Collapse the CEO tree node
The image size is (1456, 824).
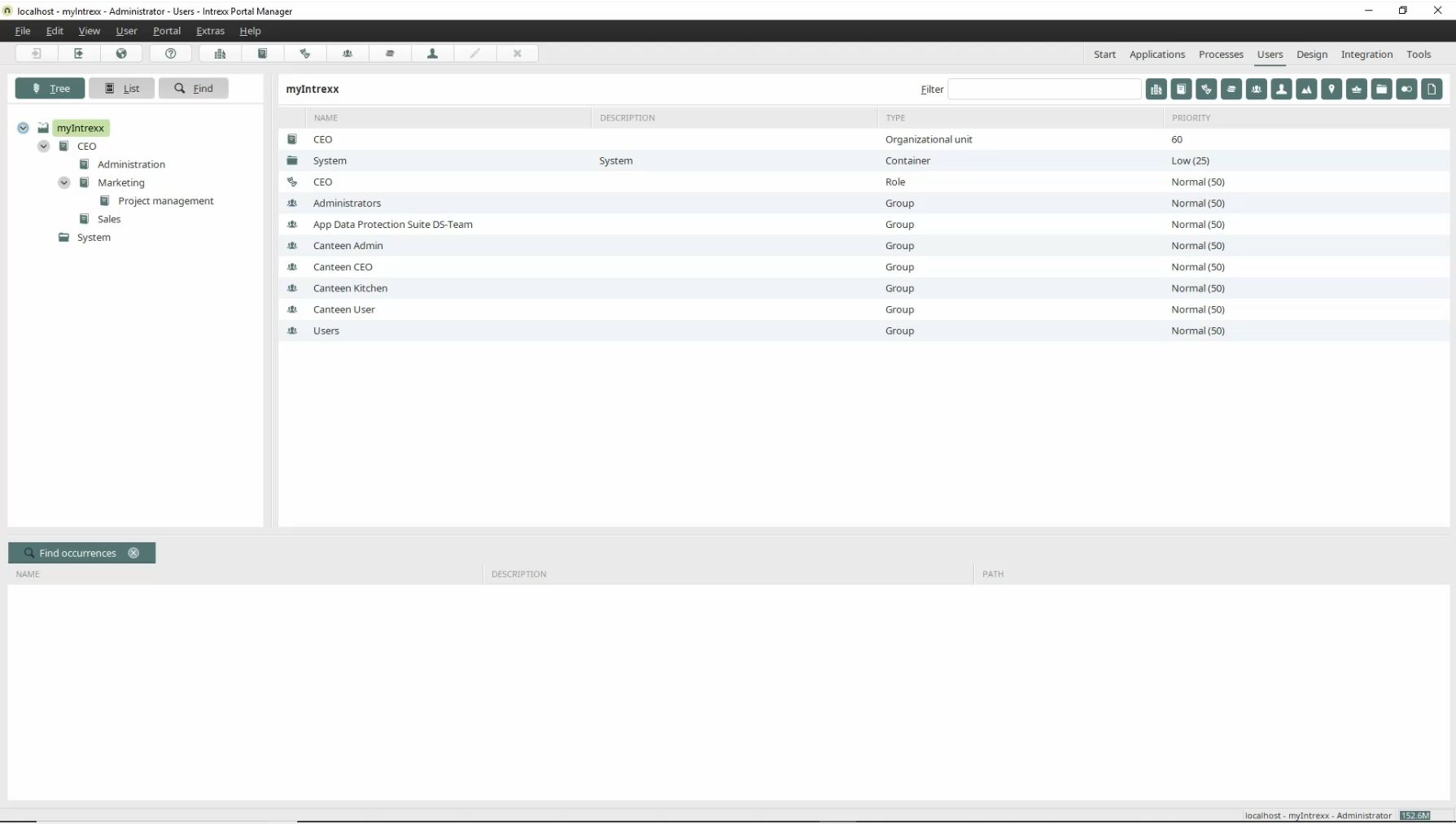[43, 147]
